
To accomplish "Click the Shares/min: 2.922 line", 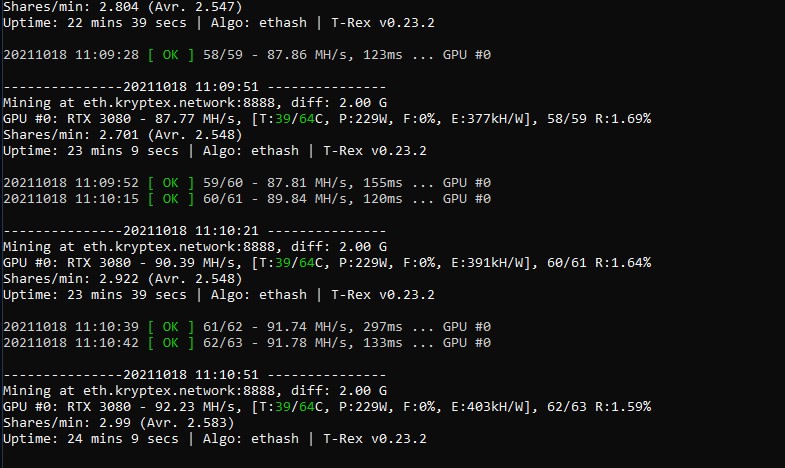I will [x=123, y=279].
